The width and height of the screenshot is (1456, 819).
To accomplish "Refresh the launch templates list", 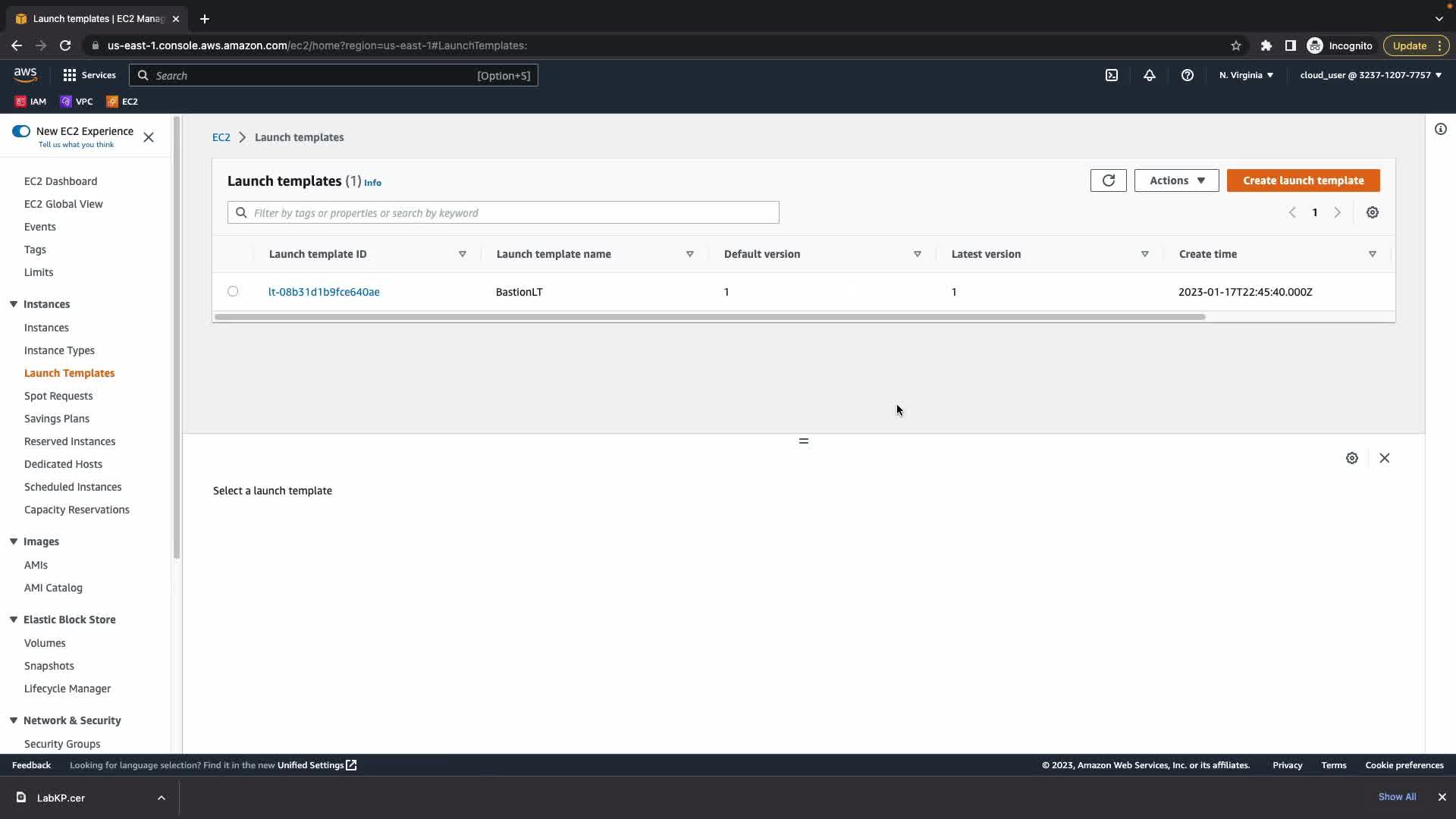I will pos(1108,180).
